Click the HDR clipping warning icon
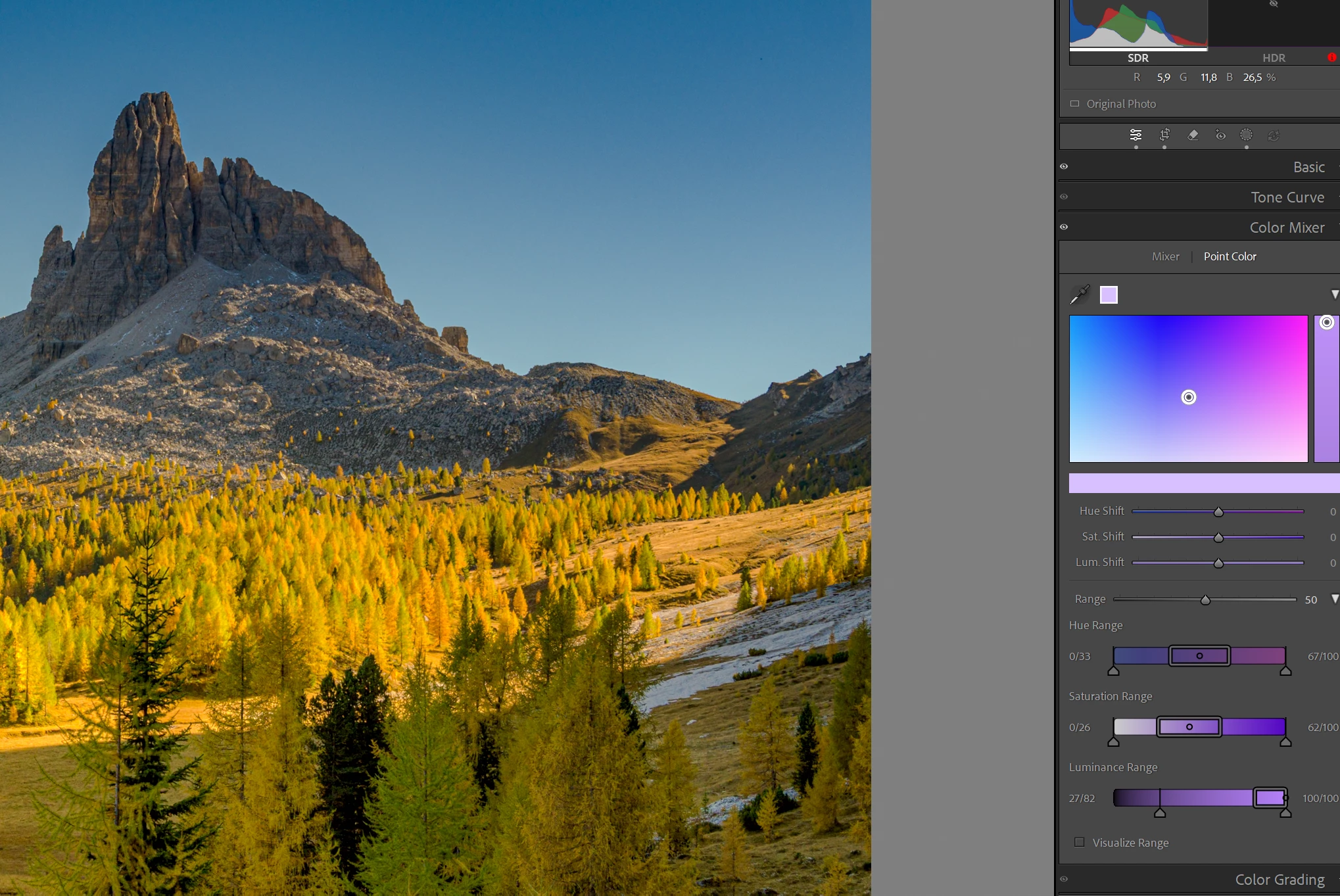The height and width of the screenshot is (896, 1340). pyautogui.click(x=1331, y=58)
